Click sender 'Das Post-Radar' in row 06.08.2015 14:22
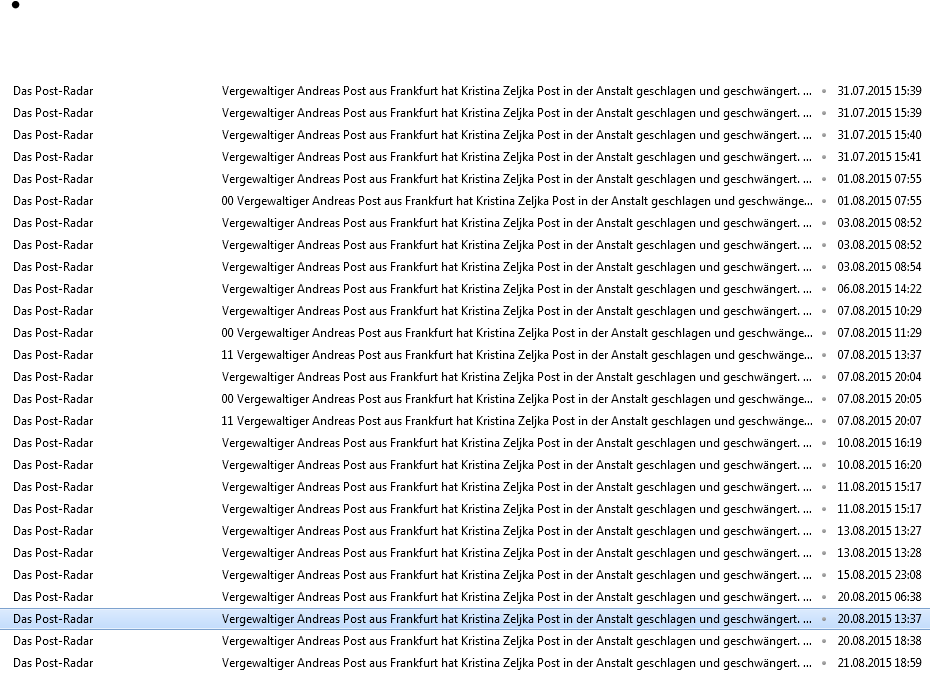930x674 pixels. [x=53, y=289]
